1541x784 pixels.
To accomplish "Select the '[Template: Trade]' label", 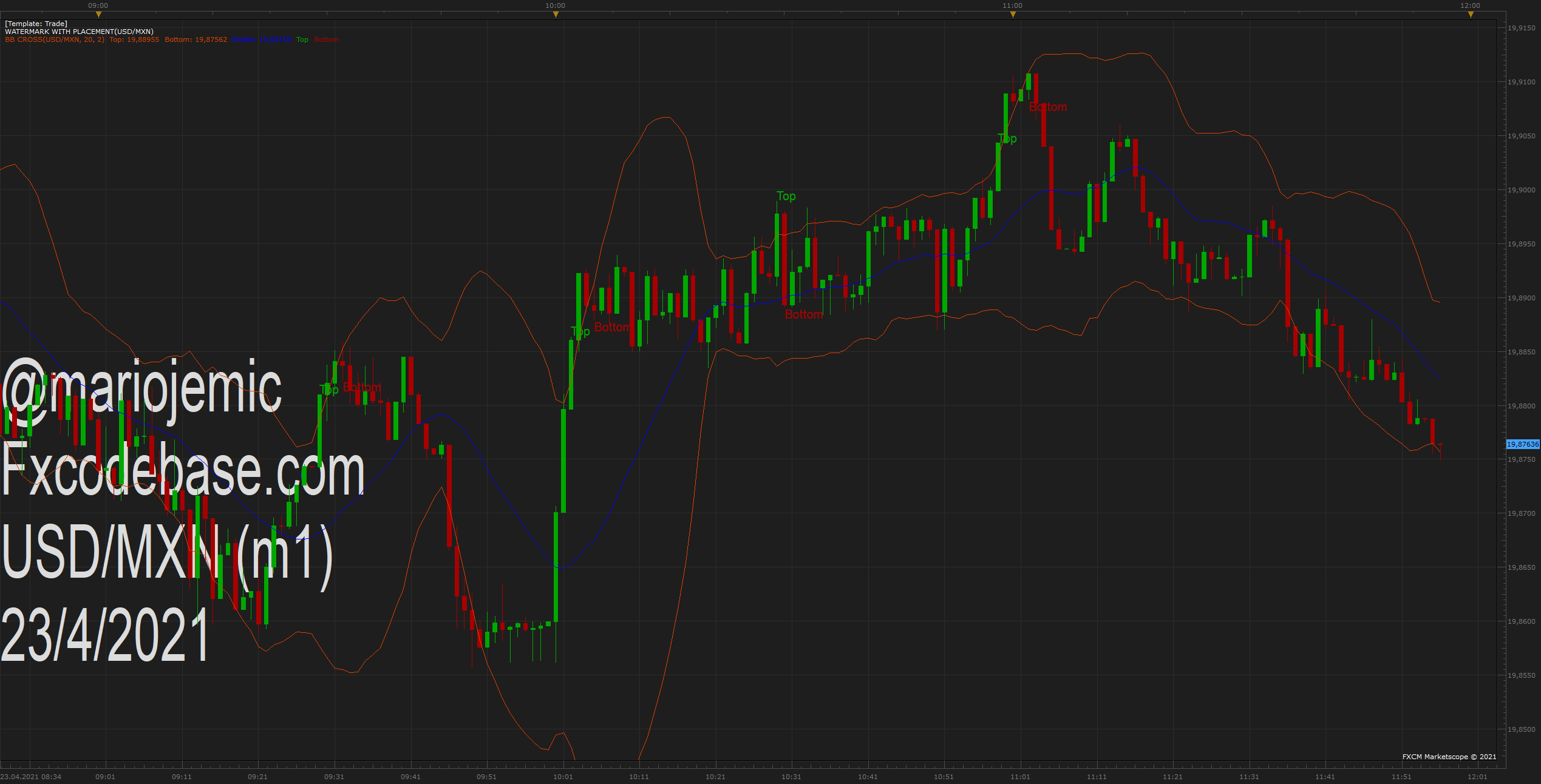I will coord(36,24).
